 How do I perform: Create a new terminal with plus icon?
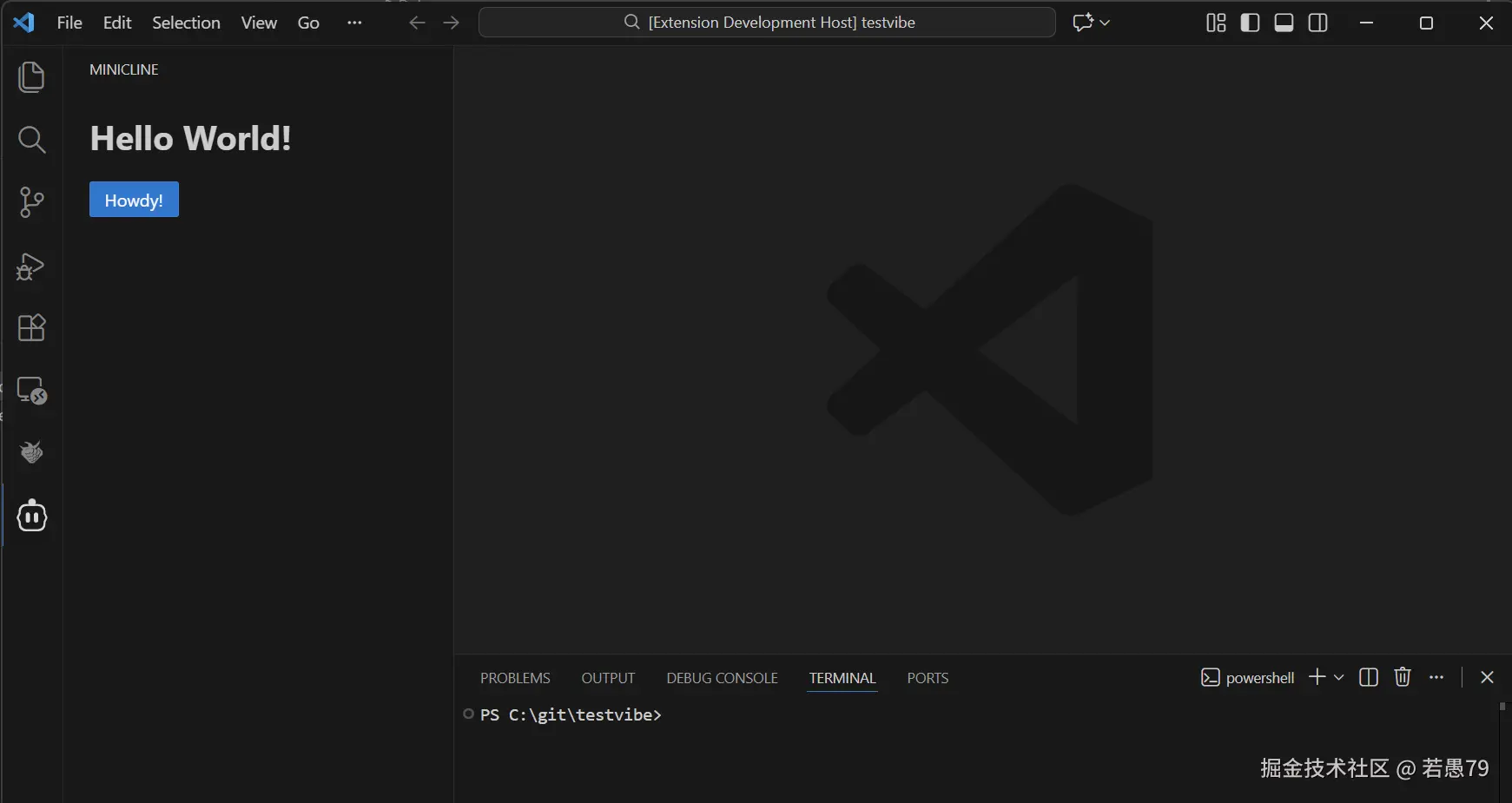tap(1317, 677)
